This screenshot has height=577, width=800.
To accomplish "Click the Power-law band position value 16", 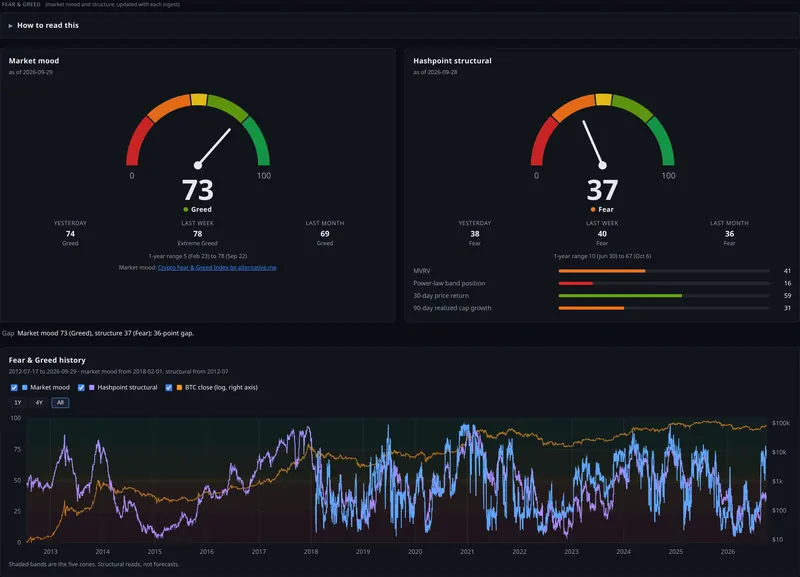I will [x=787, y=283].
